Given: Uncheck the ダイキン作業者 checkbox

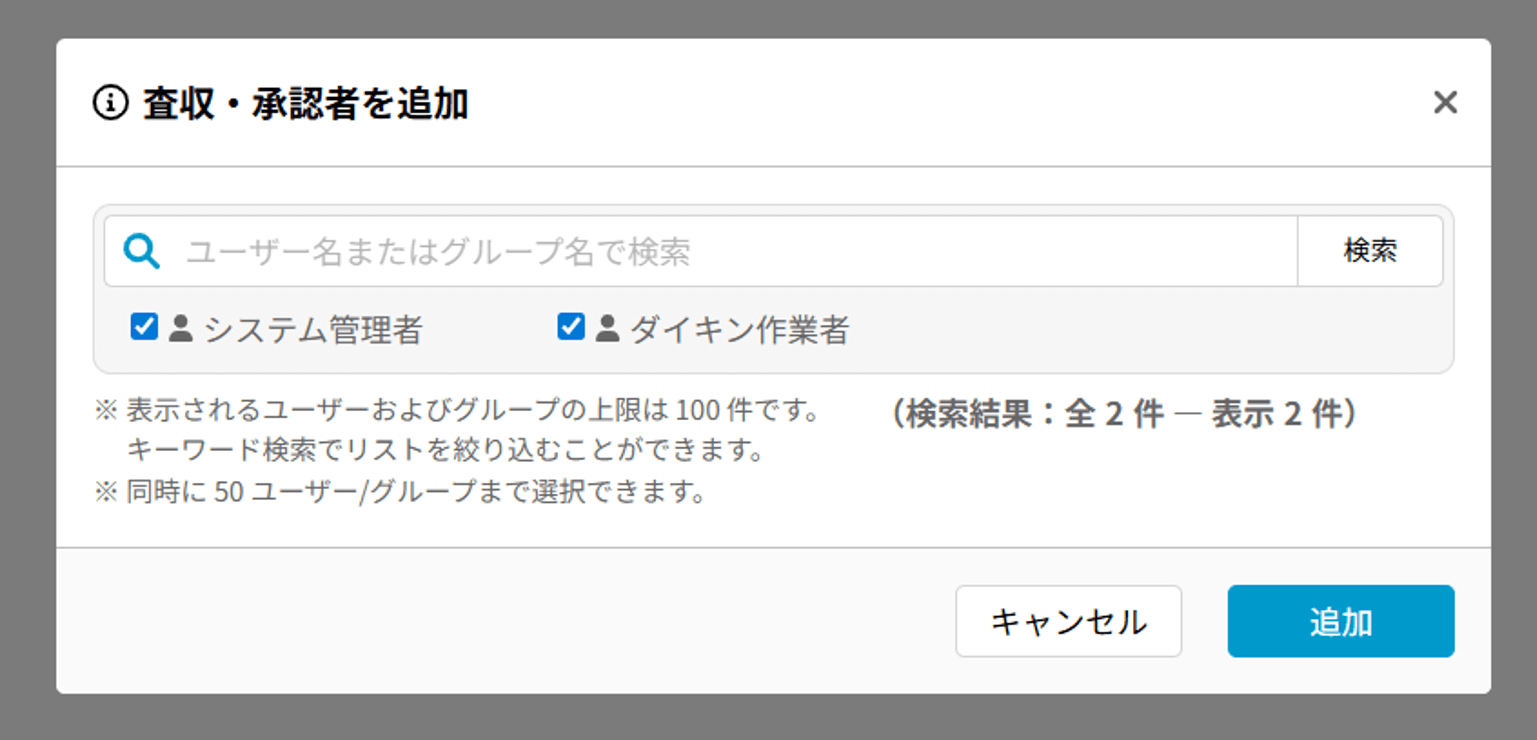Looking at the screenshot, I should [571, 327].
